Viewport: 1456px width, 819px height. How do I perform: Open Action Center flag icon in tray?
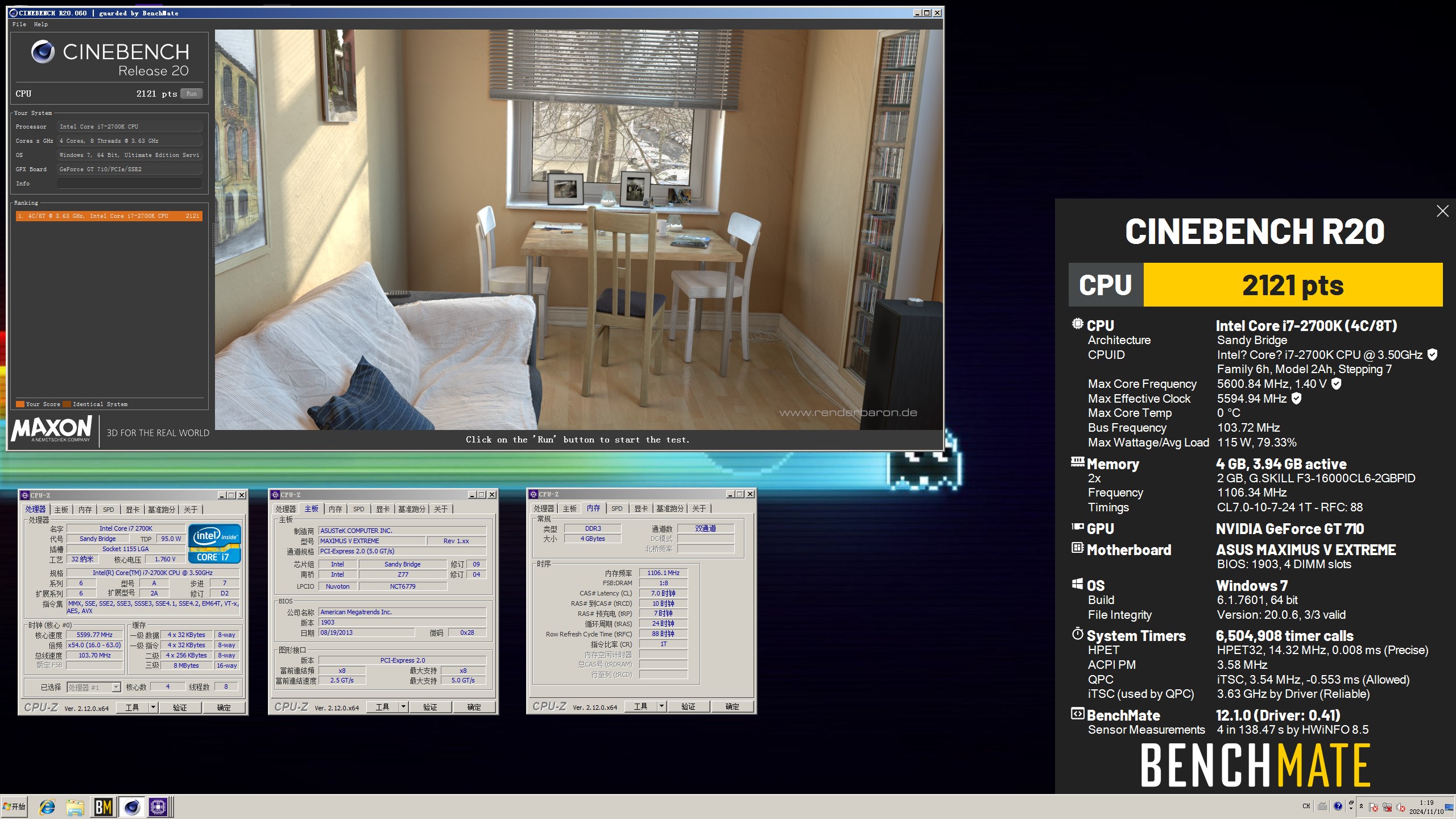[1374, 807]
